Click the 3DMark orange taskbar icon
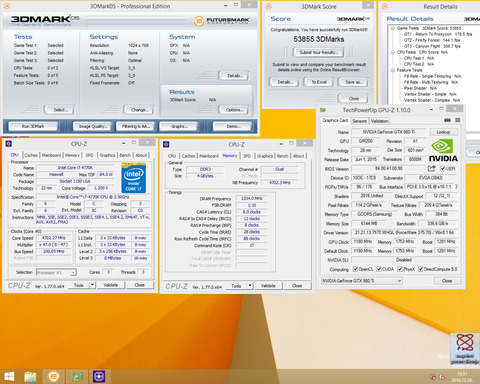This screenshot has width=480, height=384. pos(53,377)
